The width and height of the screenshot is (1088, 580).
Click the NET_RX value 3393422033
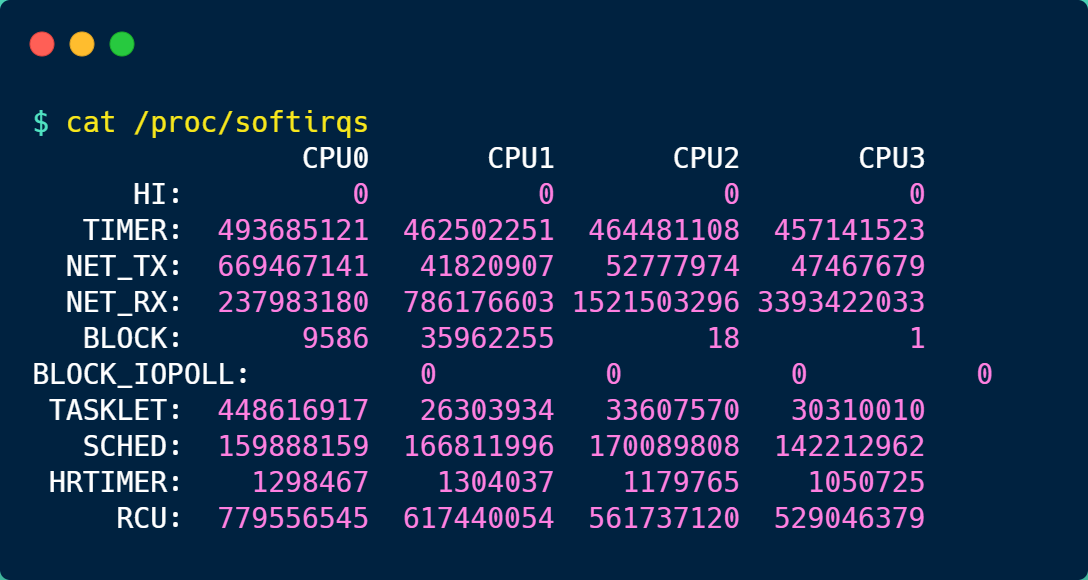coord(841,303)
